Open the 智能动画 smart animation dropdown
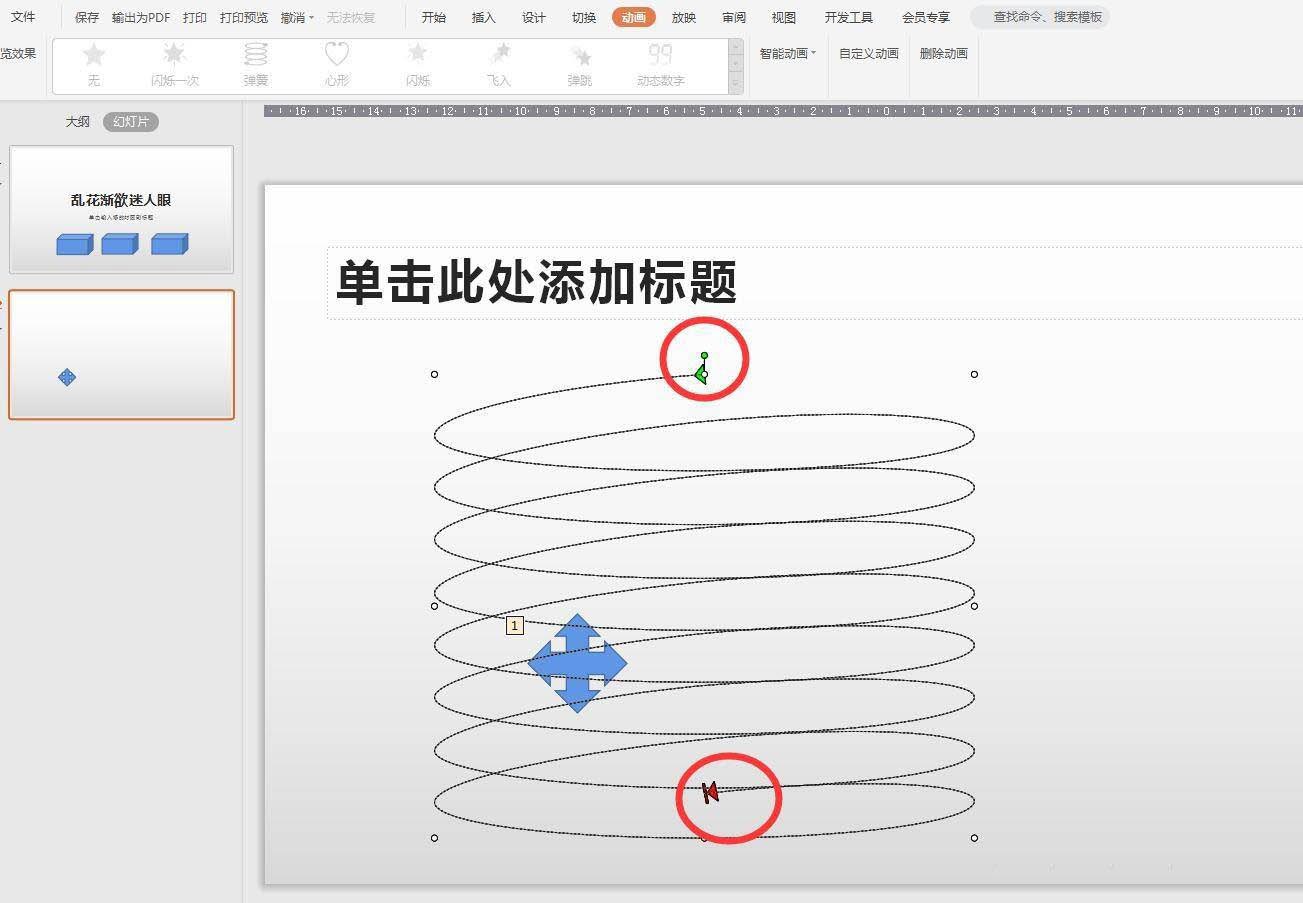Image resolution: width=1303 pixels, height=903 pixels. click(x=786, y=52)
